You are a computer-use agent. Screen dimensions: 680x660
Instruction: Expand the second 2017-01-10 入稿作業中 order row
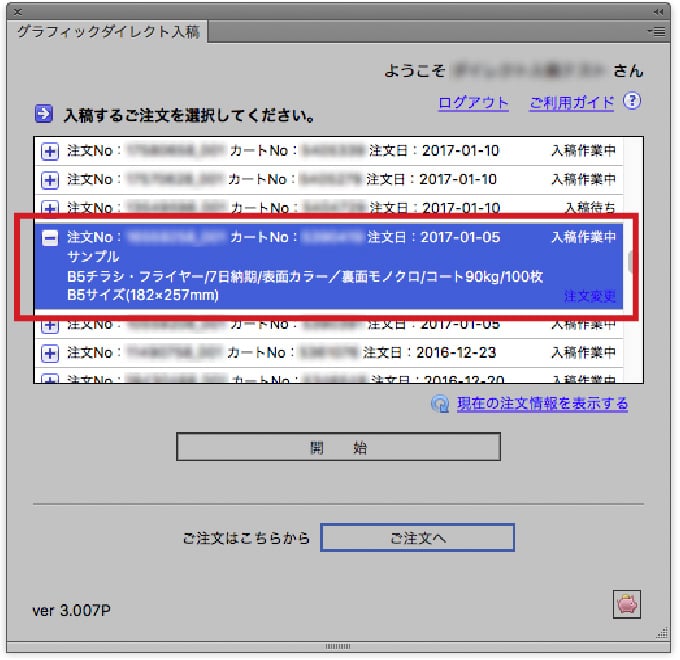pyautogui.click(x=50, y=180)
